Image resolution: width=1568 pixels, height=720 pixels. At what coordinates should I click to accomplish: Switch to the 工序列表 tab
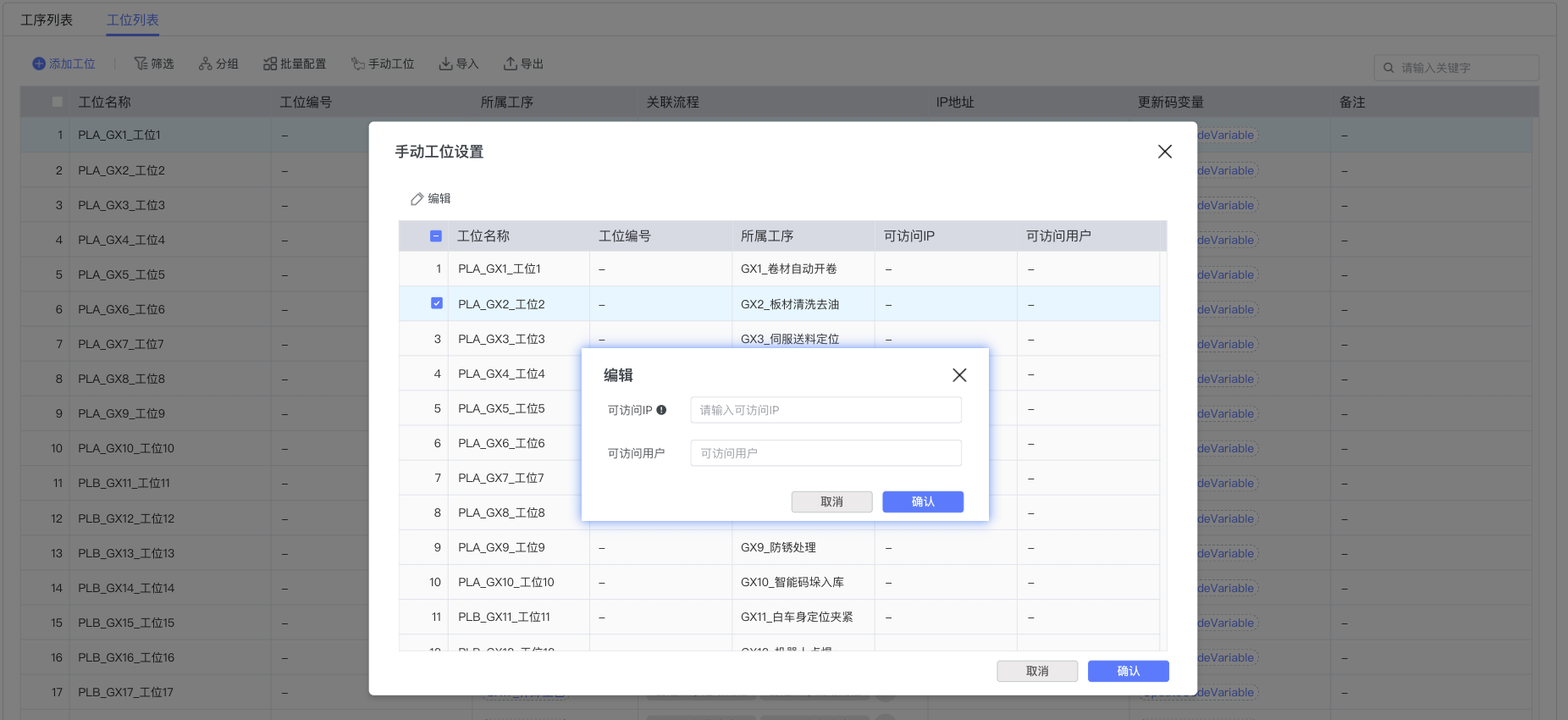pyautogui.click(x=47, y=19)
